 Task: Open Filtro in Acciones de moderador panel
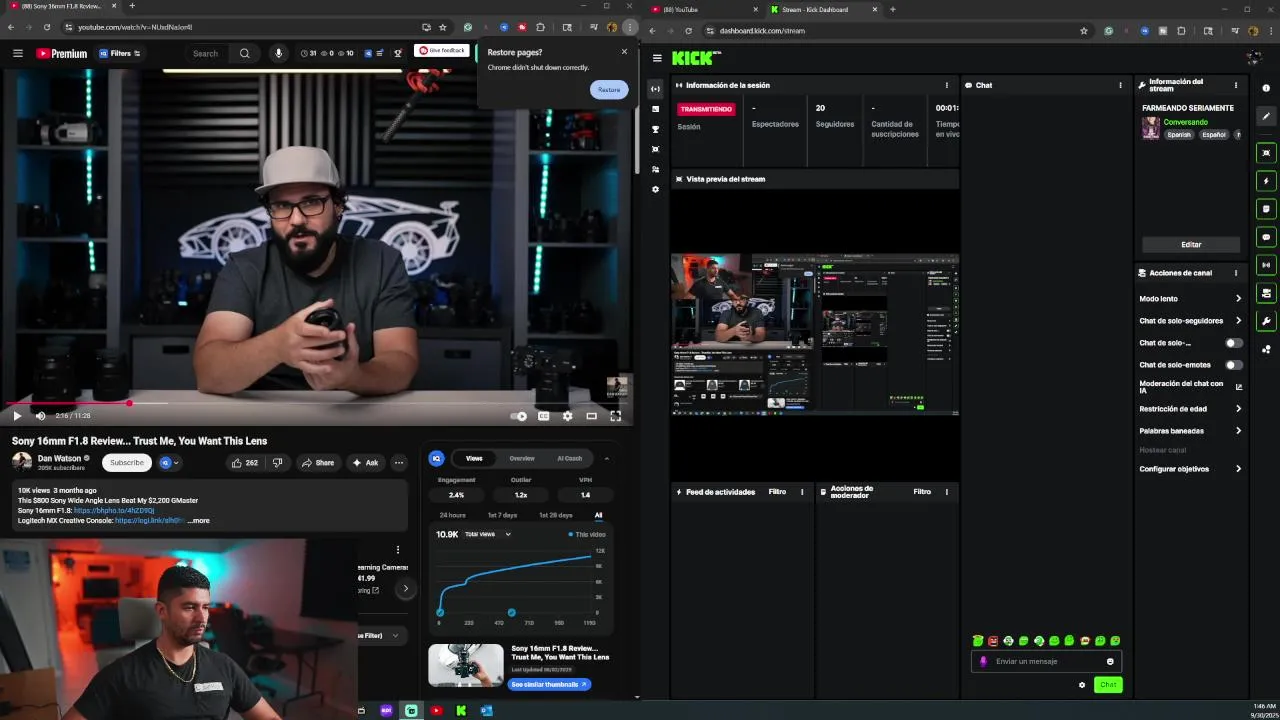coord(922,492)
